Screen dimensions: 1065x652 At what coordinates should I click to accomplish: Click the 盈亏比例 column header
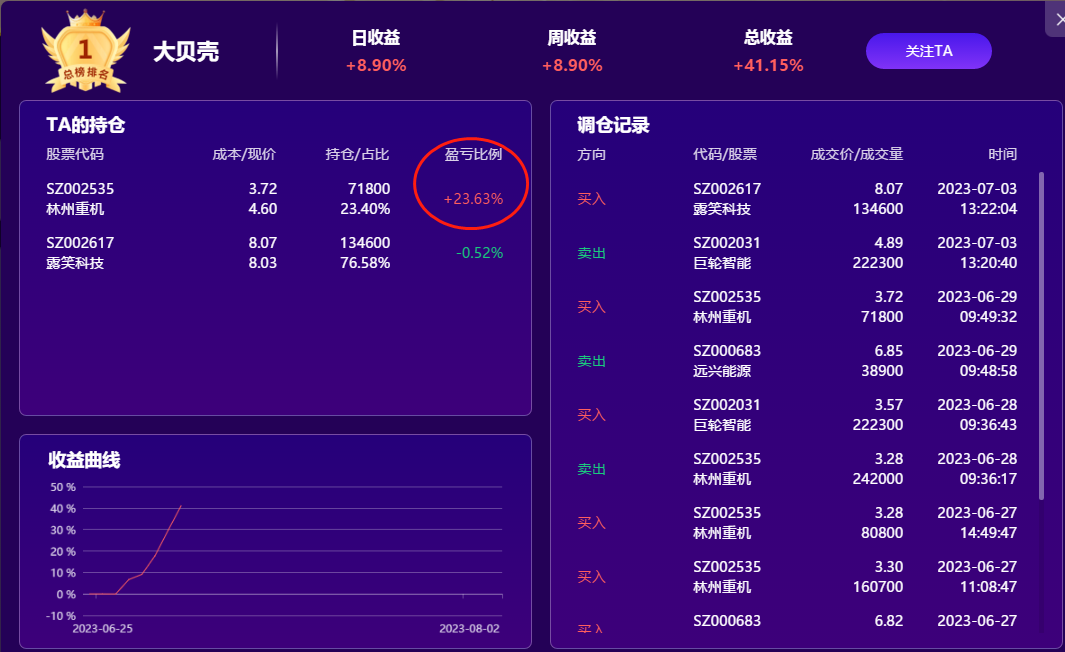(x=473, y=154)
